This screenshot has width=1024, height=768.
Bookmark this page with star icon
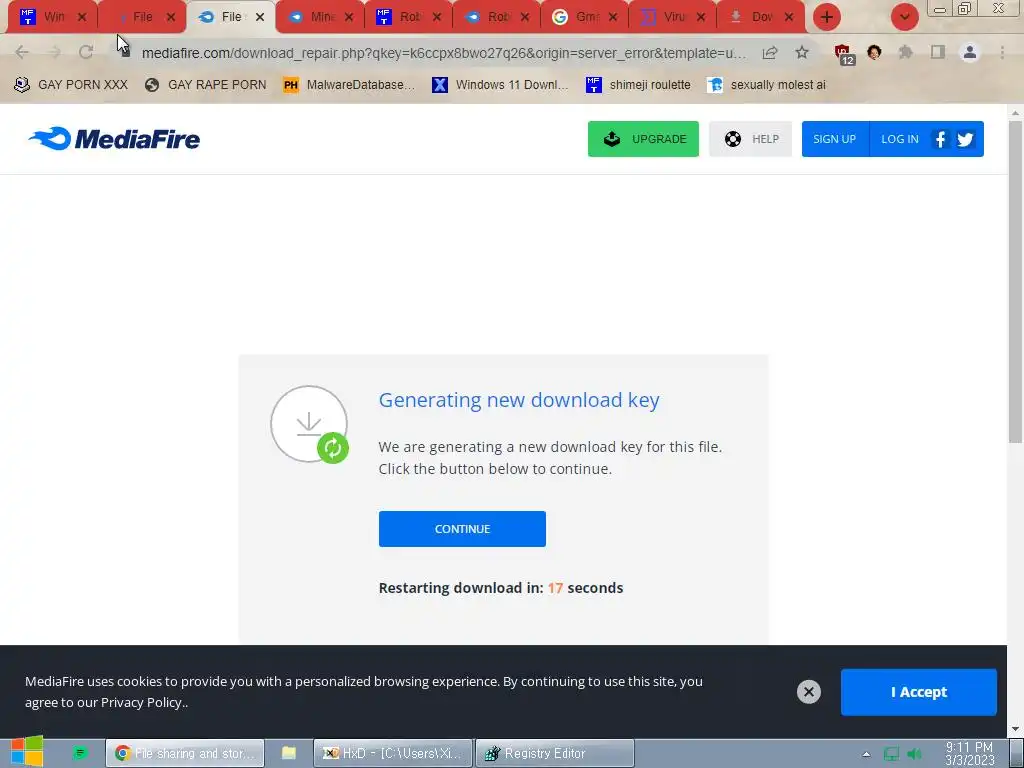pyautogui.click(x=802, y=52)
